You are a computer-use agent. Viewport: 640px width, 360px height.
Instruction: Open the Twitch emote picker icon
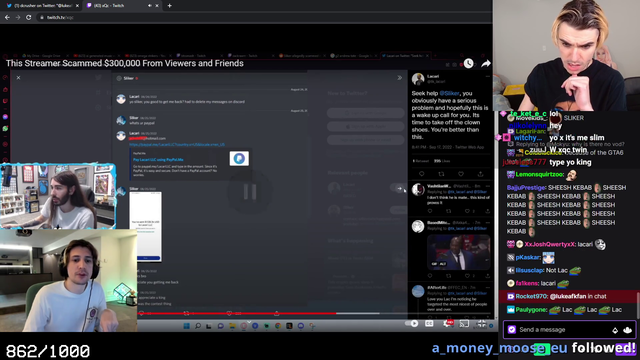(628, 330)
